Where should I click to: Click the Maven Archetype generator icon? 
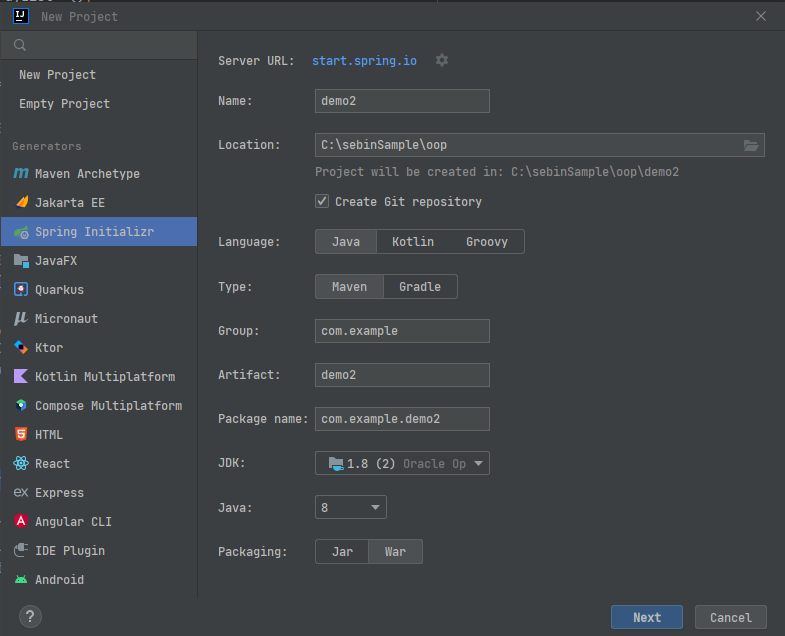[21, 173]
